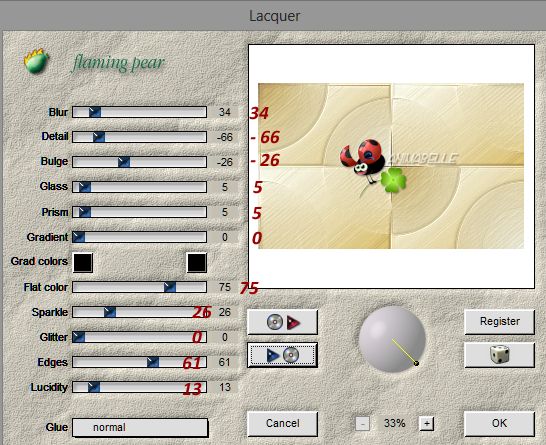Open the Glue mode normal selector
Viewport: 546px width, 445px height.
(x=140, y=427)
